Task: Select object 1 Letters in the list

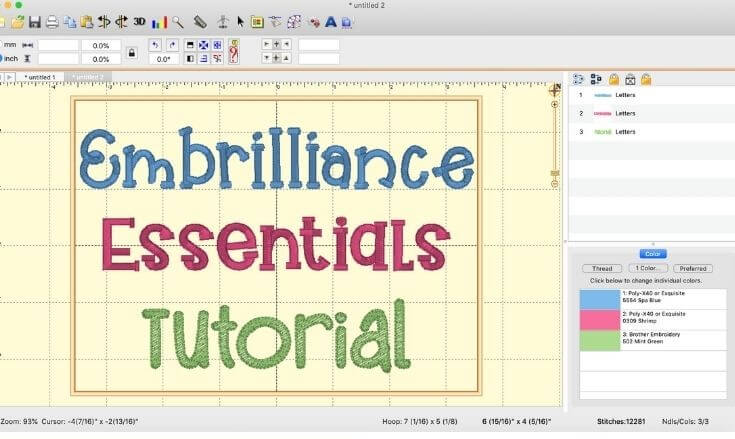Action: point(652,95)
